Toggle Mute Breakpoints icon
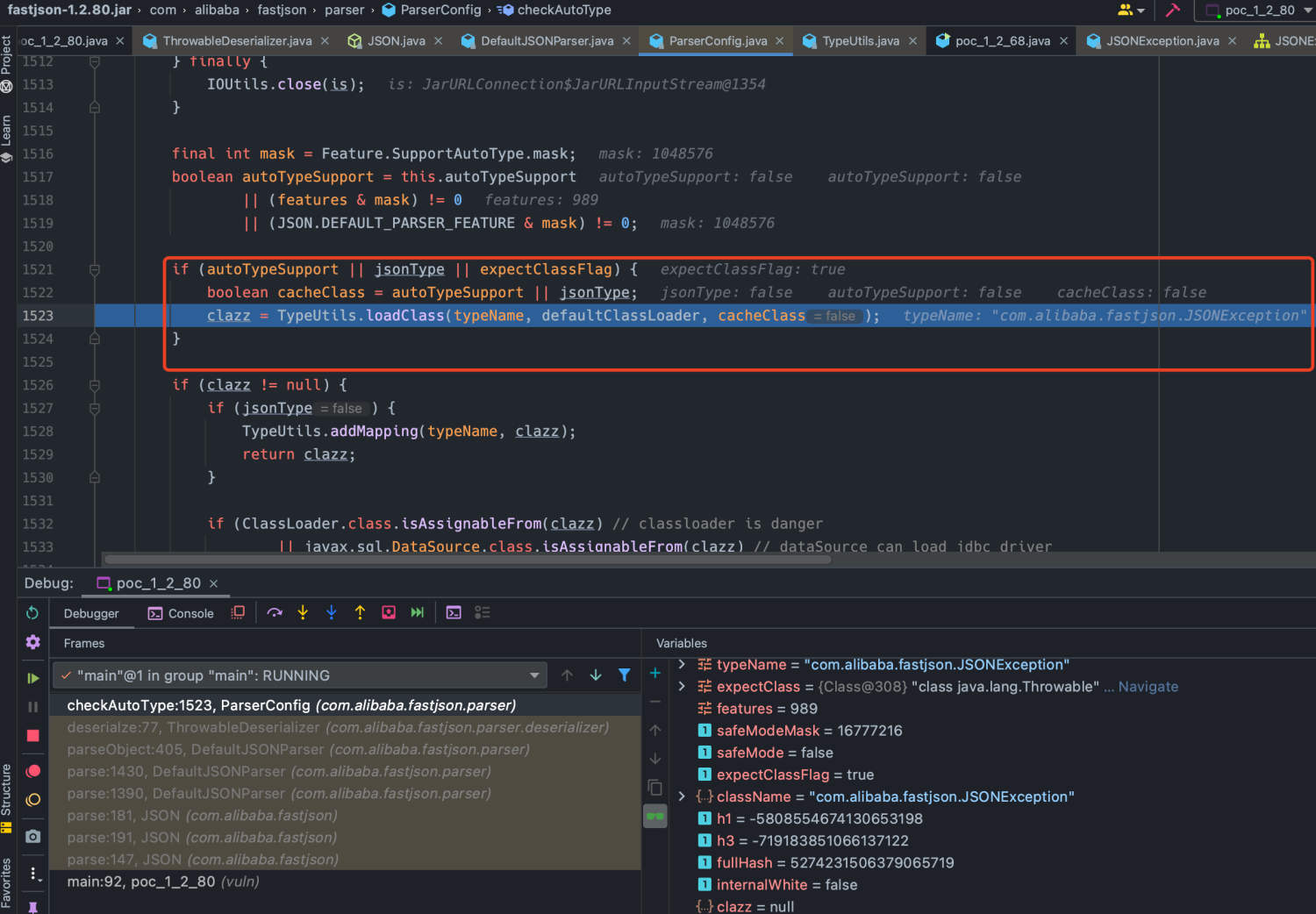 click(33, 800)
